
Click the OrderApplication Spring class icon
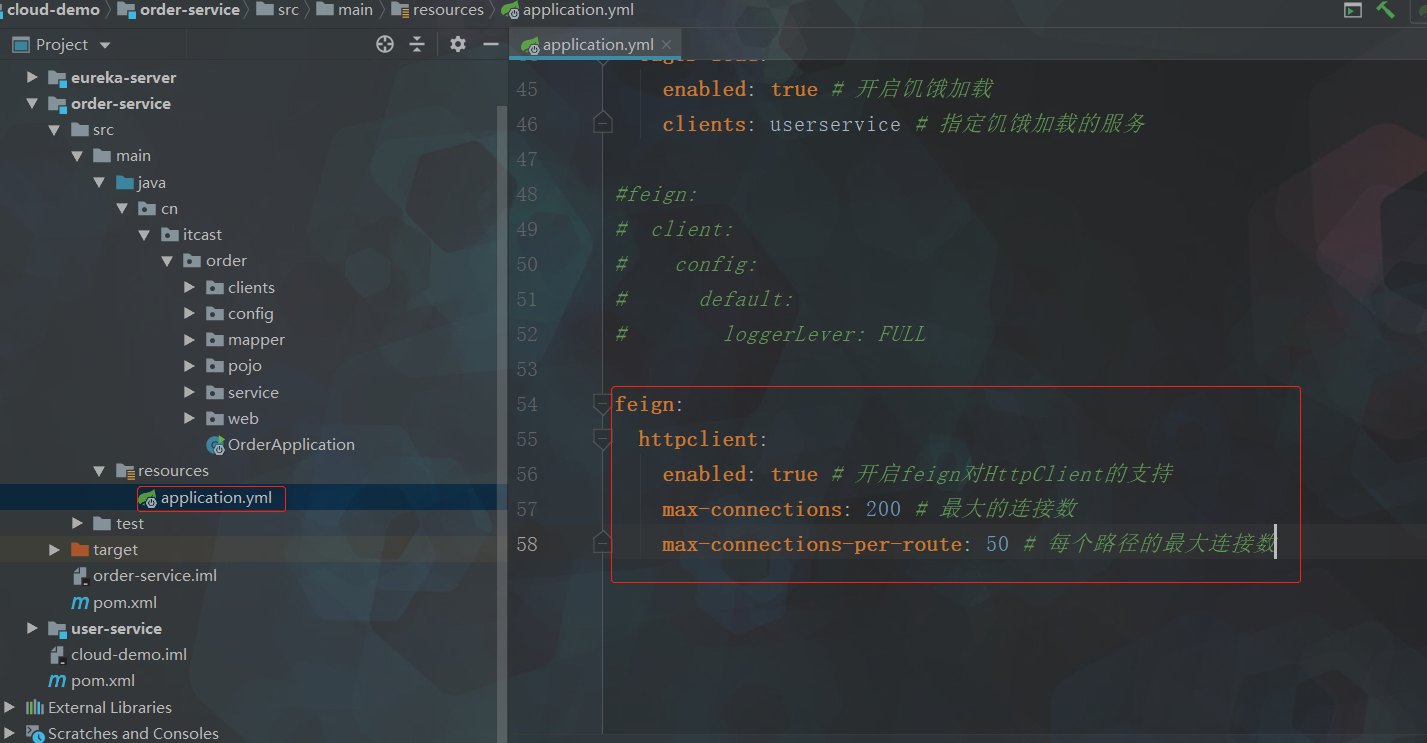click(215, 445)
